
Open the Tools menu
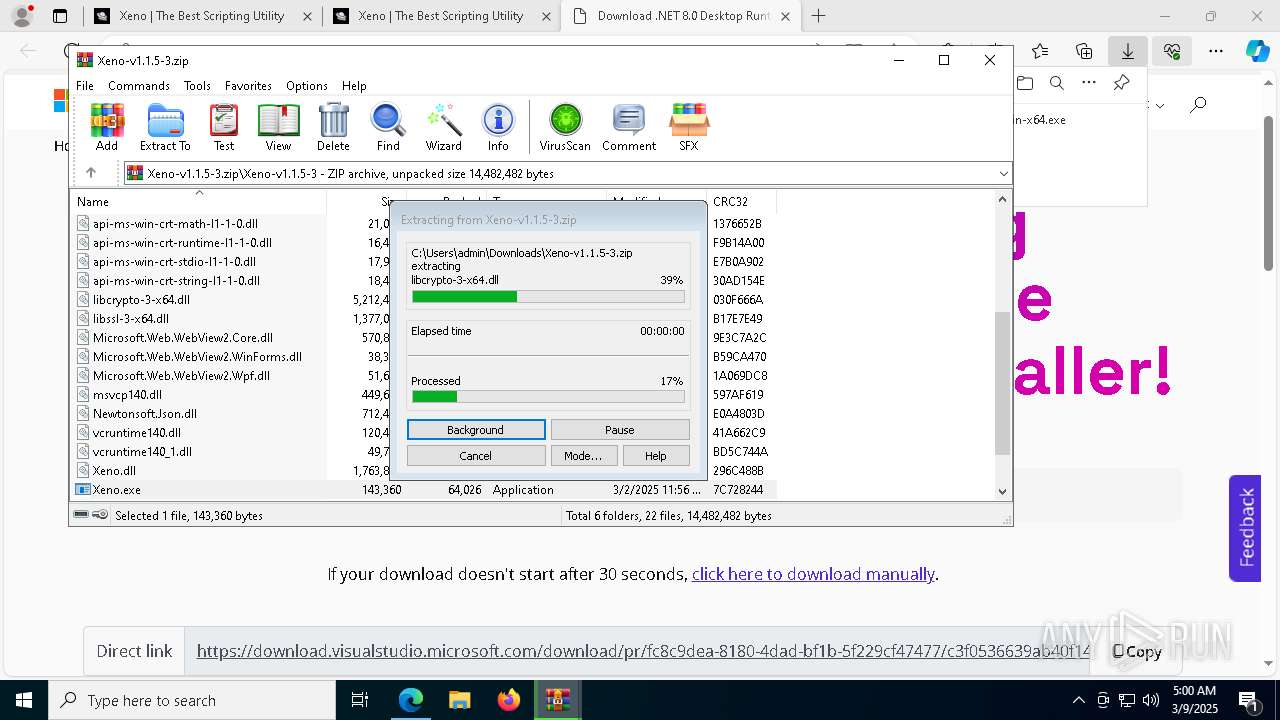click(197, 86)
